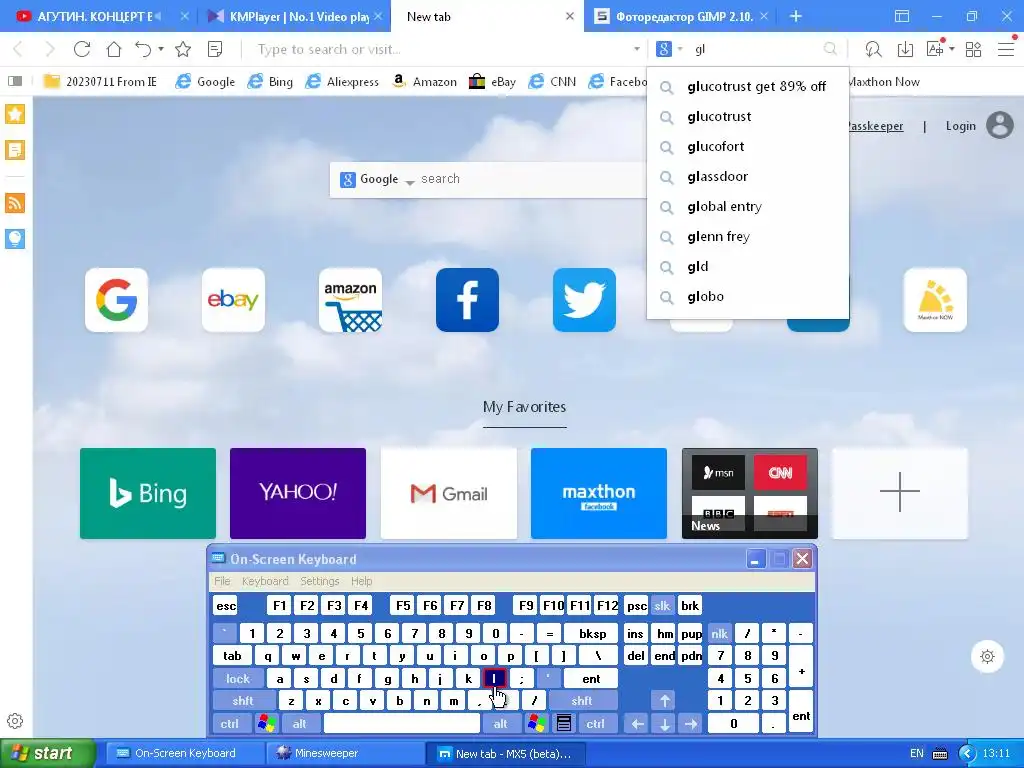Screen dimensions: 1024x768
Task: Open the Help menu of On-Screen Keyboard
Action: point(361,581)
